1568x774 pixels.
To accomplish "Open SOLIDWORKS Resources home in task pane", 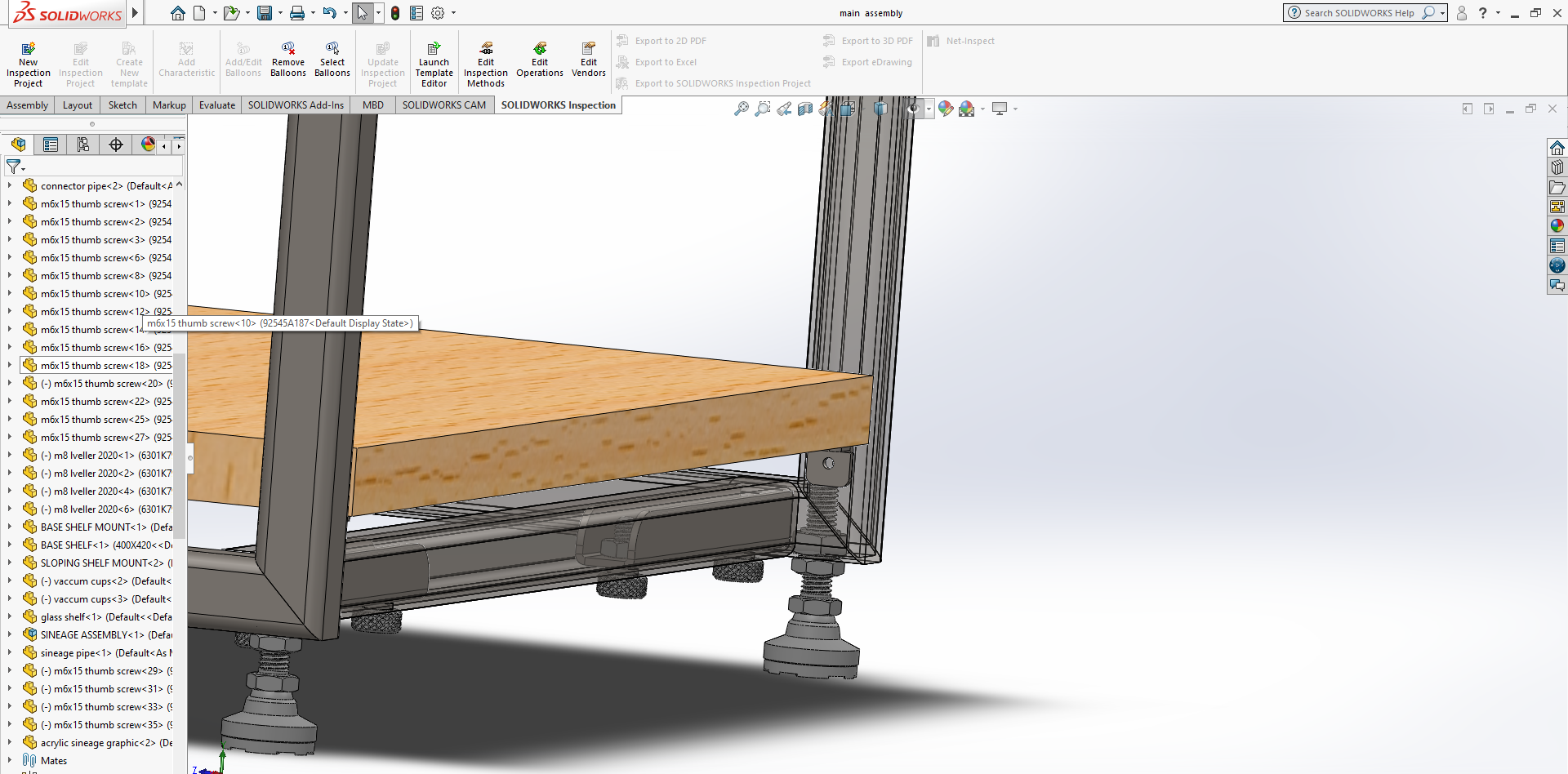I will tap(1557, 148).
